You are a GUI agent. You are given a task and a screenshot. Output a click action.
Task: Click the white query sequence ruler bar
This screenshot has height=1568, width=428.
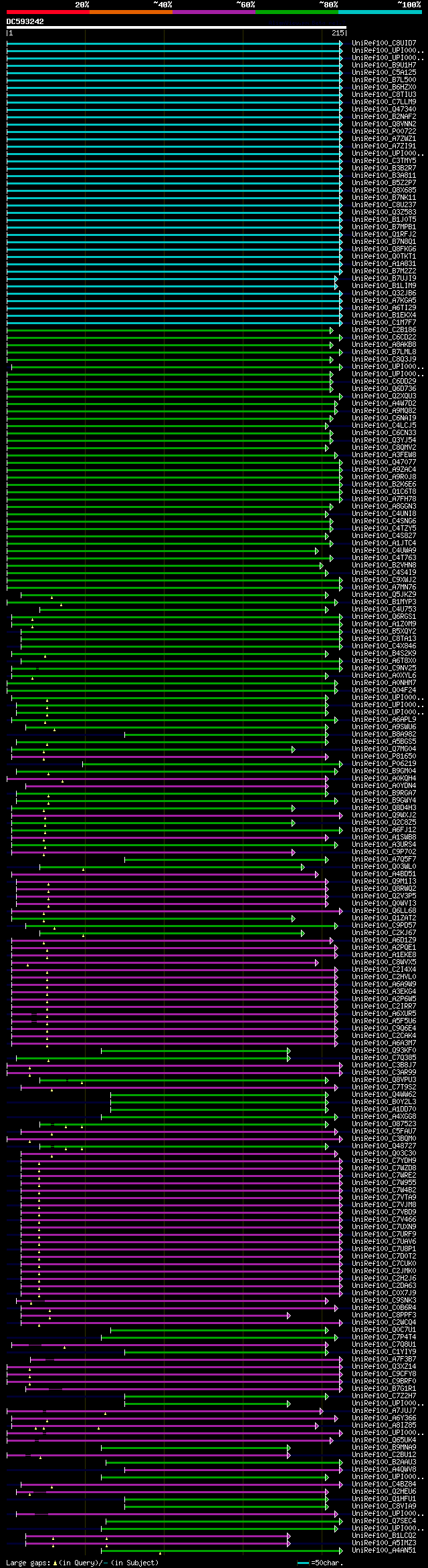click(177, 27)
